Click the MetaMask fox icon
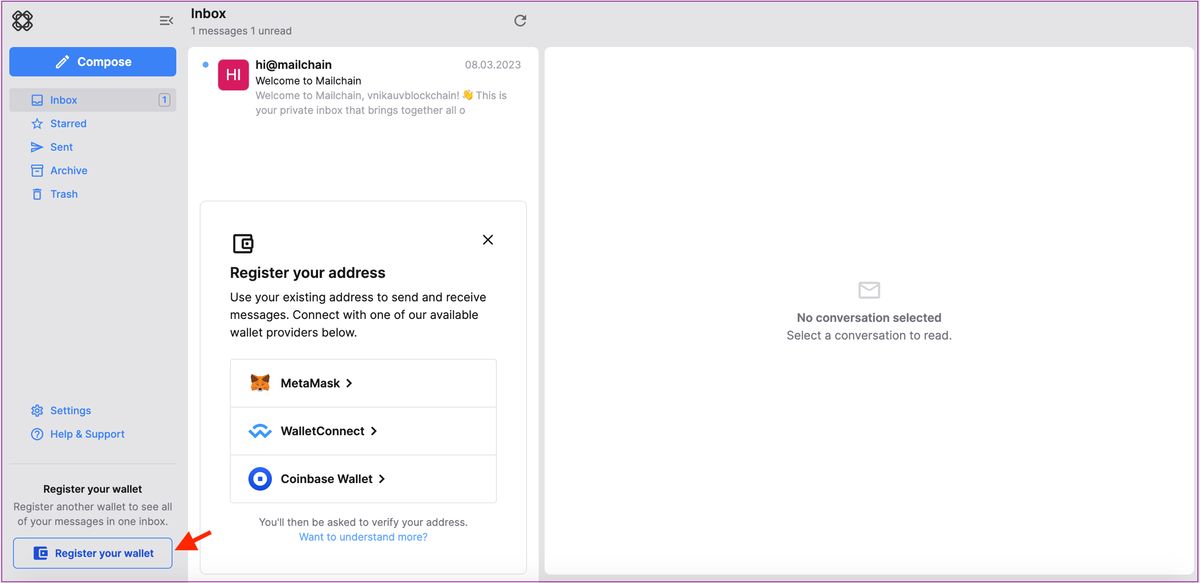 pos(260,383)
